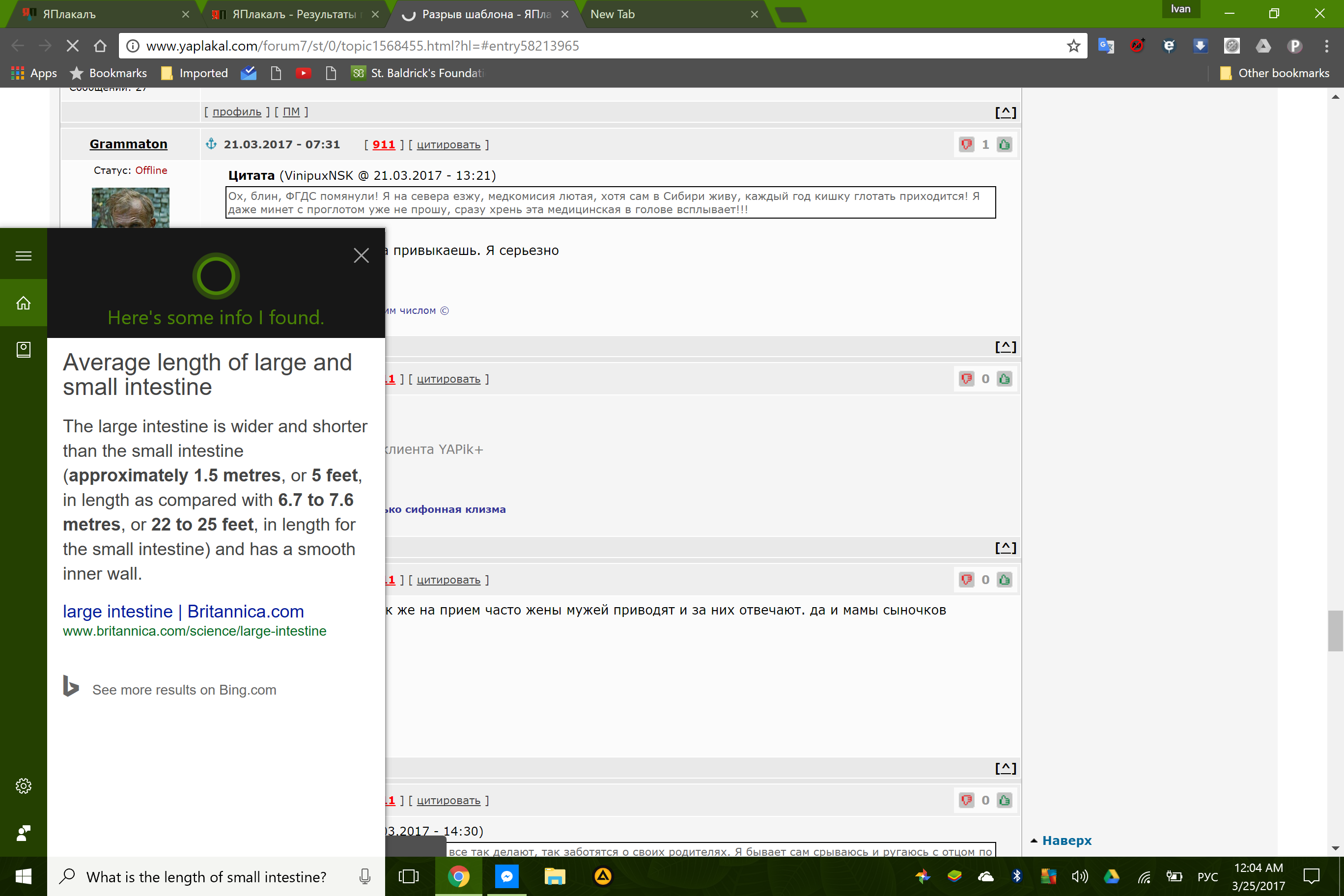Open Google Translate extension
Viewport: 1344px width, 896px height.
1106,46
